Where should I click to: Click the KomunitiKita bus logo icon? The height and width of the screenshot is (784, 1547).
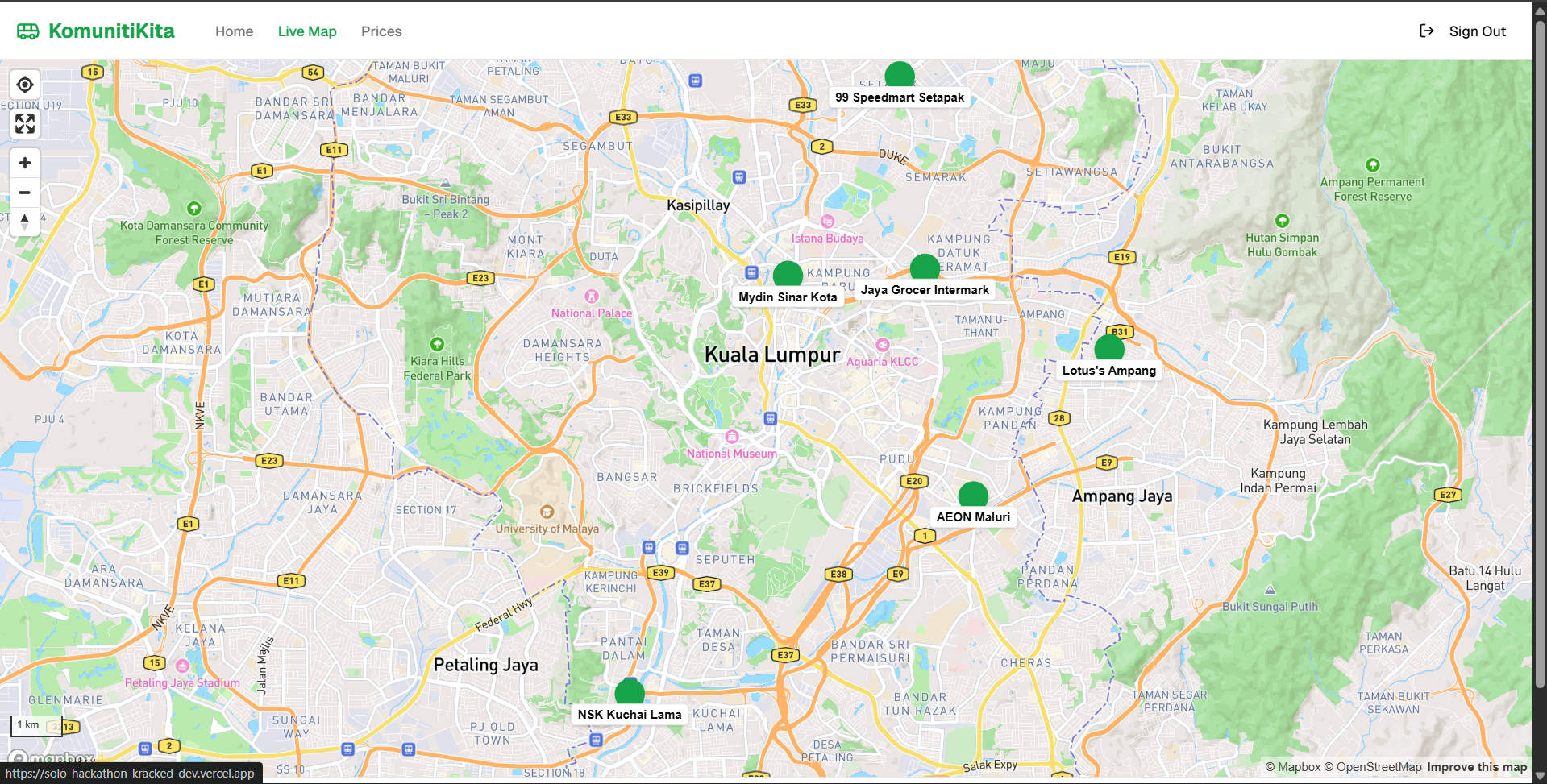(28, 31)
